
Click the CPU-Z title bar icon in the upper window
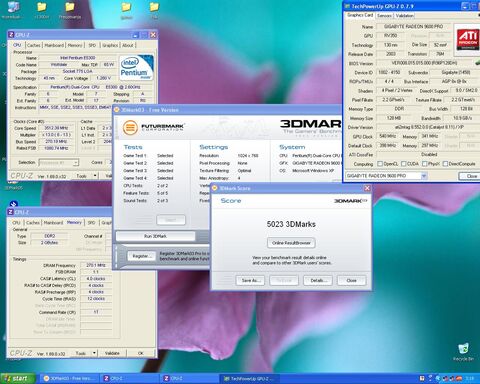(x=11, y=35)
